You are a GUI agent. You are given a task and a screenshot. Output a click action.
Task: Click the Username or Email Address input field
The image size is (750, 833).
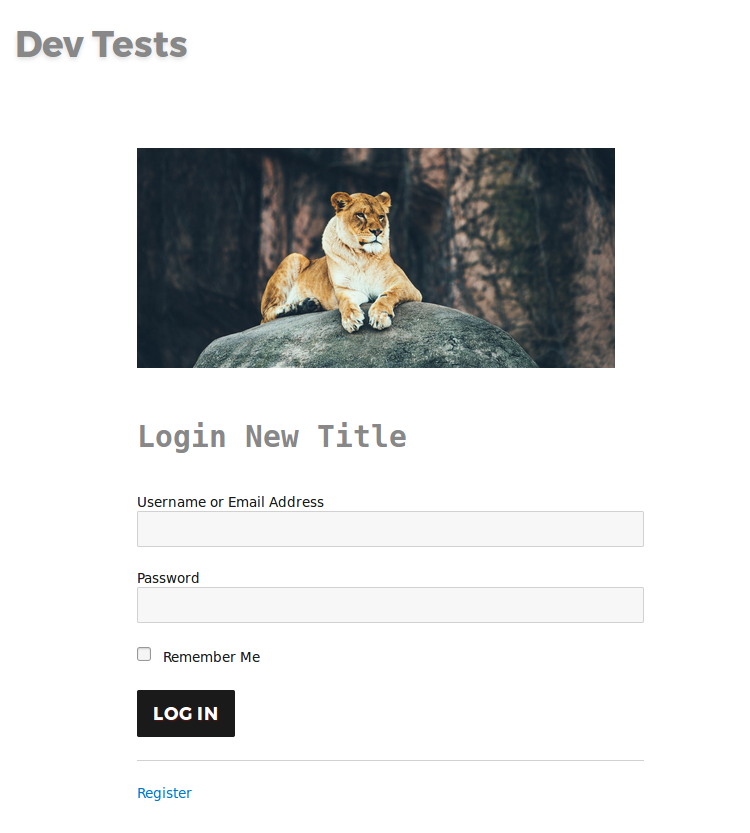coord(390,529)
